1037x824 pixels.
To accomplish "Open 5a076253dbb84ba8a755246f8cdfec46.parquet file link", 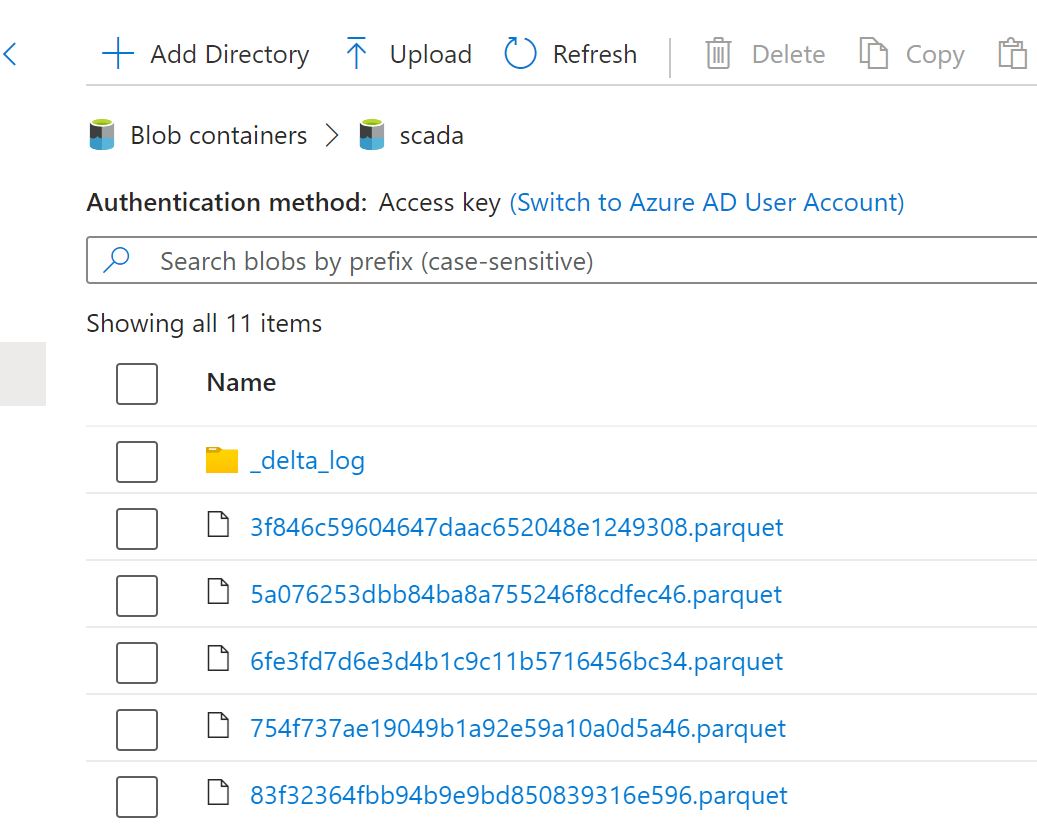I will [x=515, y=594].
